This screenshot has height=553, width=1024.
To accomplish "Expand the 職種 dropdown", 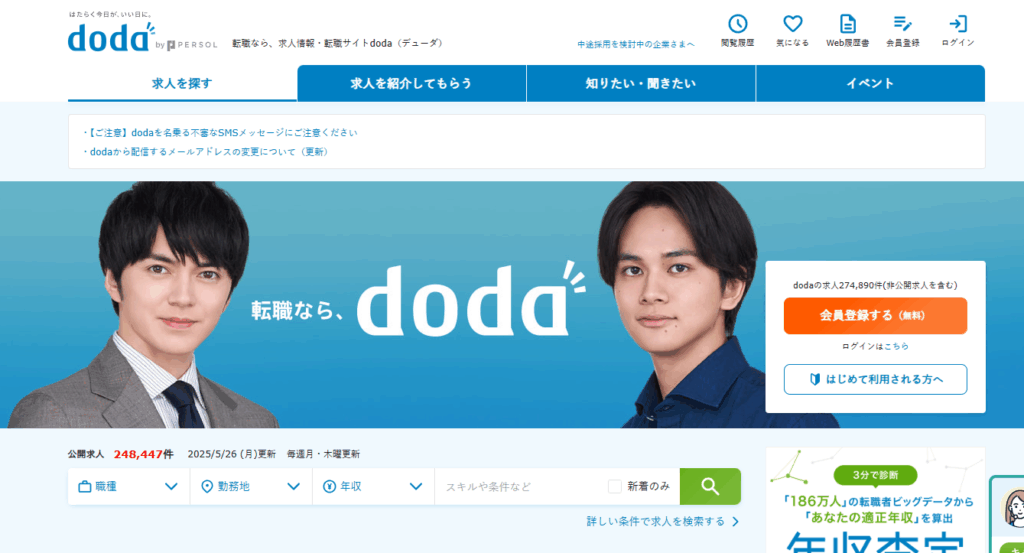I will click(x=129, y=486).
